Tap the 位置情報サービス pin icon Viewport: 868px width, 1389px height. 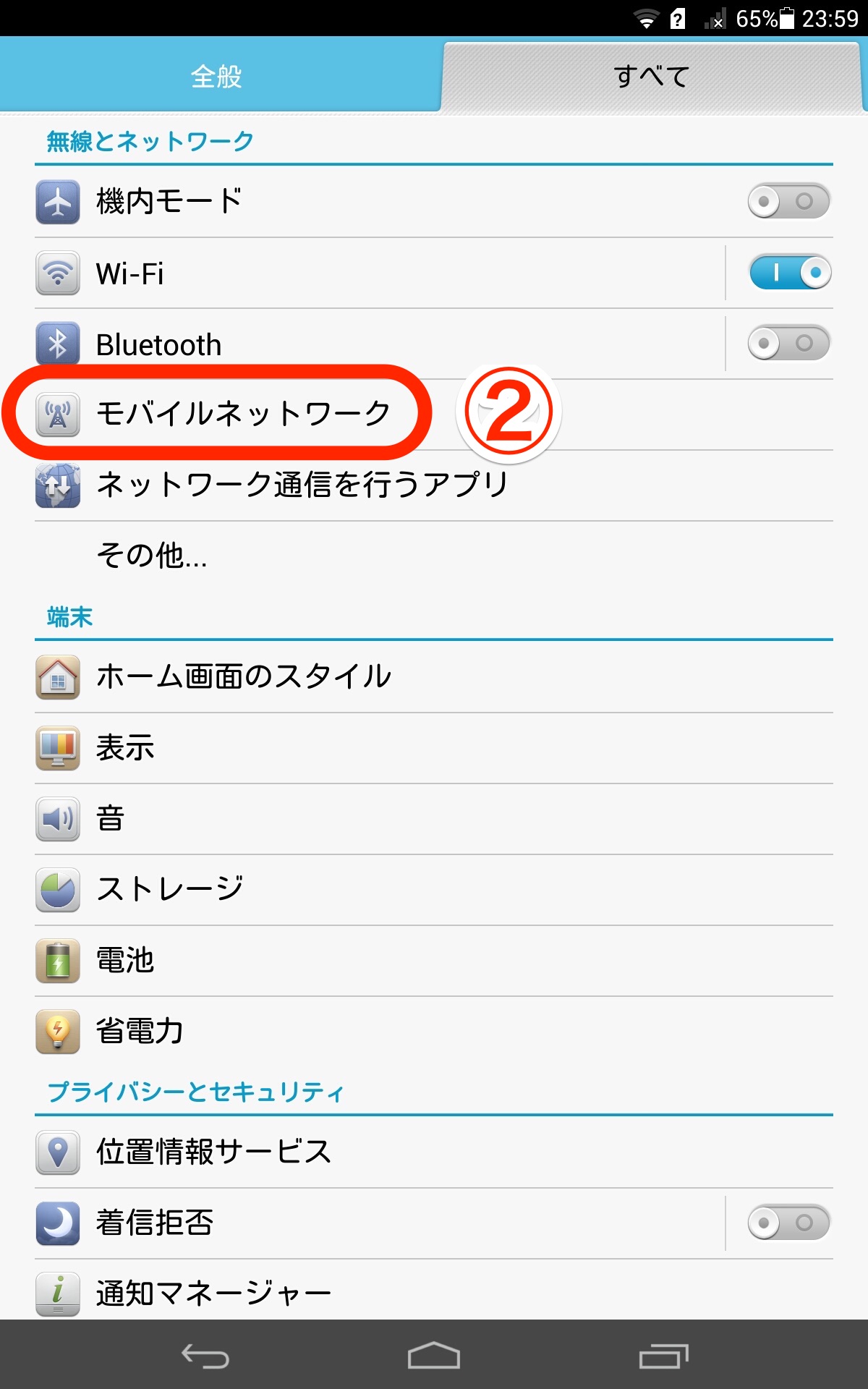tap(58, 1152)
